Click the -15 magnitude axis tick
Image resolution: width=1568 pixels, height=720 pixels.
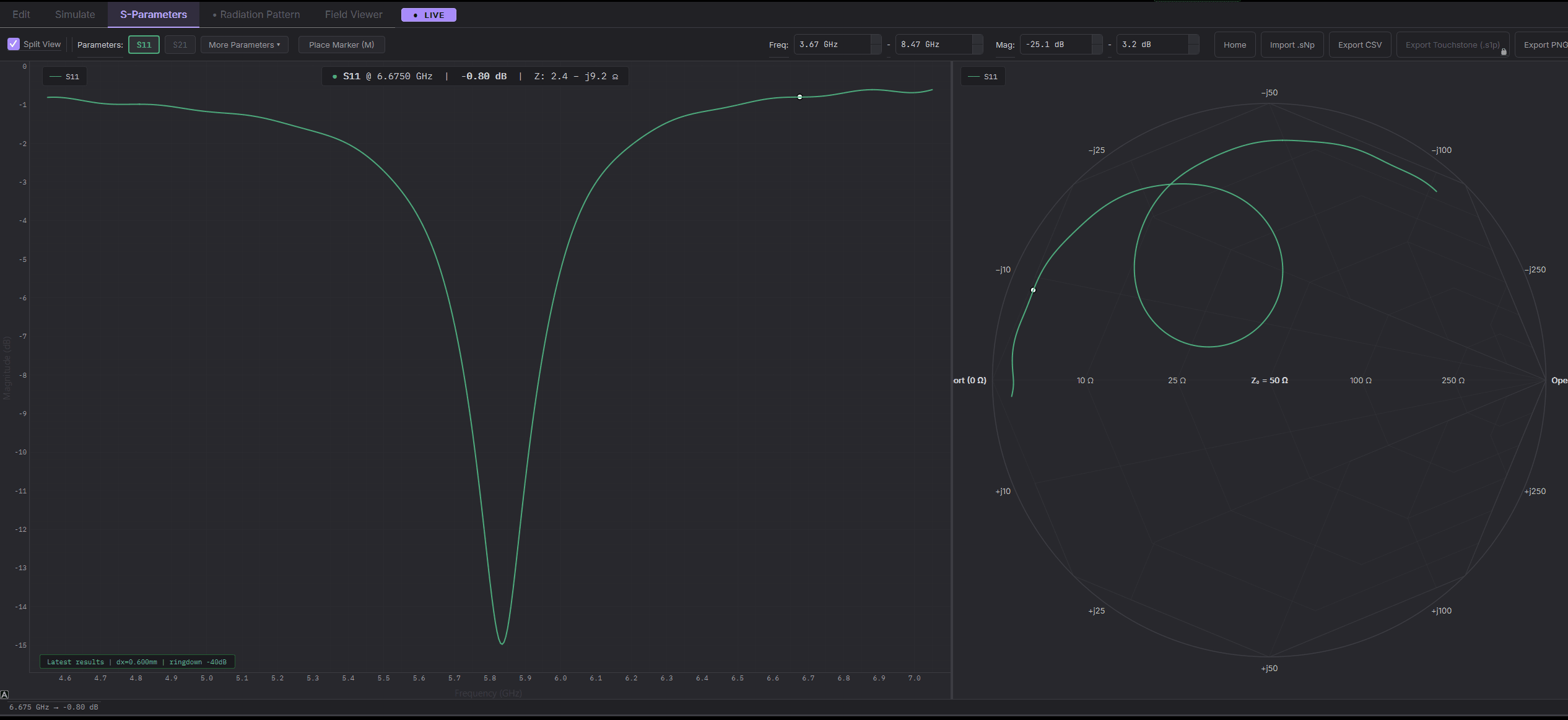(x=21, y=645)
